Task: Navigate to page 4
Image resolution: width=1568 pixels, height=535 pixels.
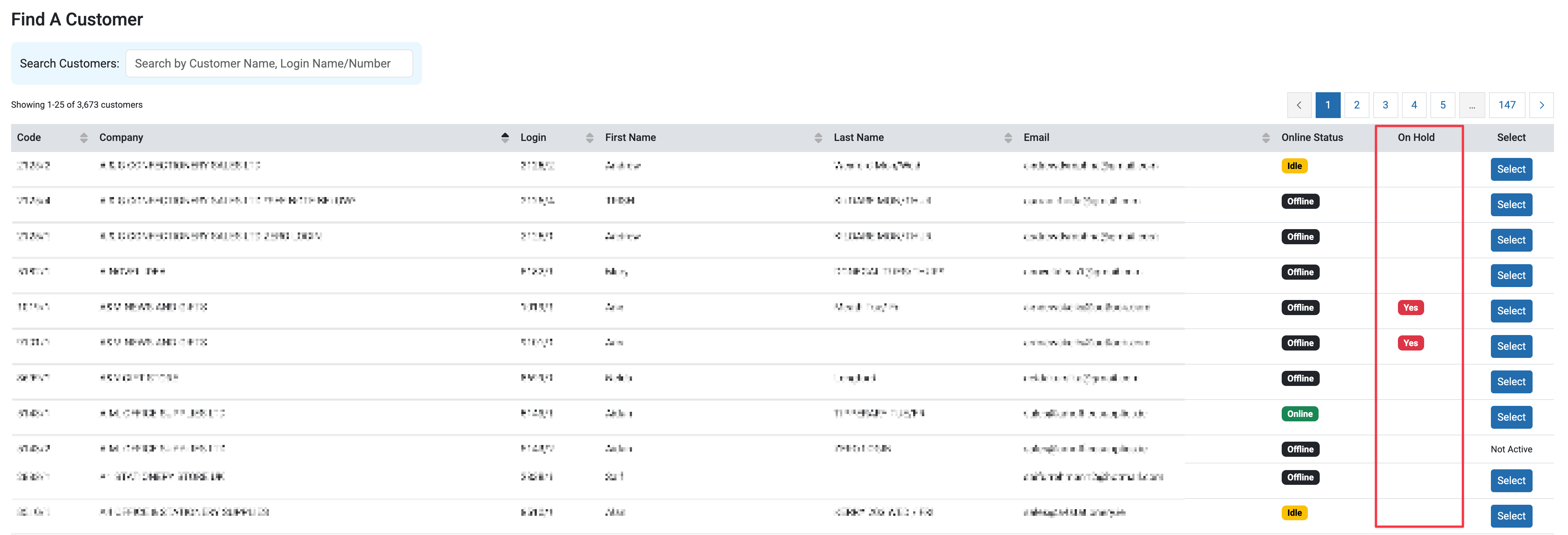Action: click(1413, 105)
